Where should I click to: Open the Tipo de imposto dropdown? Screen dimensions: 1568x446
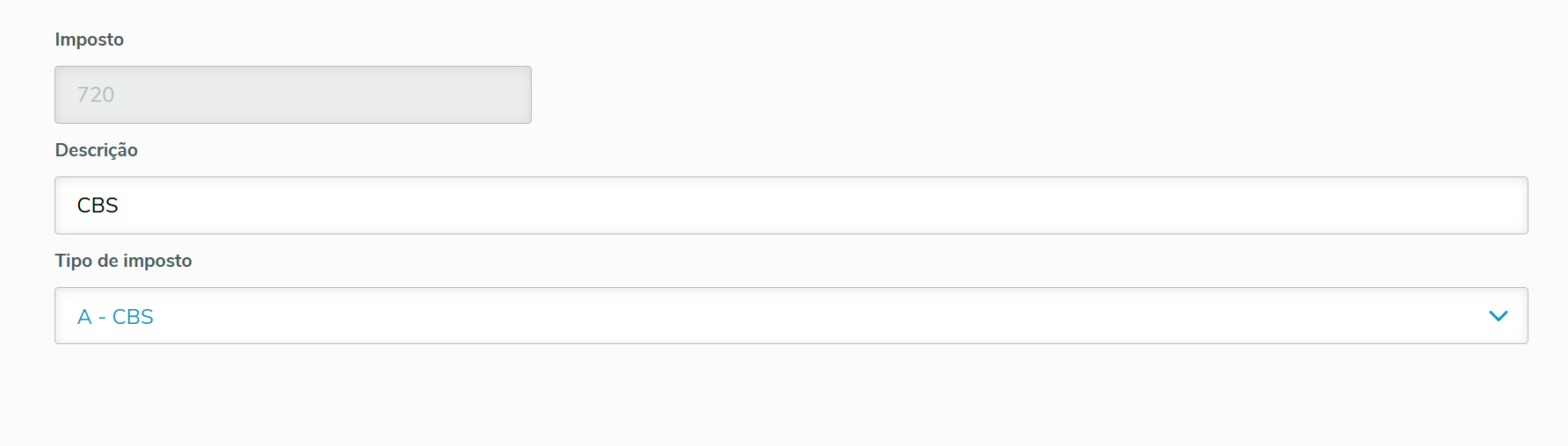[x=791, y=316]
